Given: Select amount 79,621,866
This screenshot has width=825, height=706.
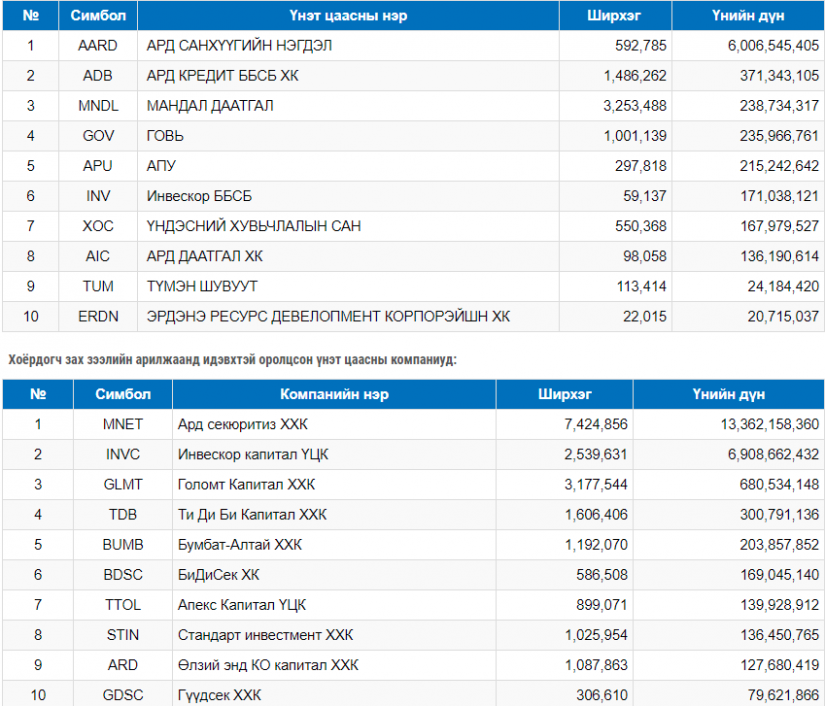Looking at the screenshot, I should pyautogui.click(x=783, y=694).
